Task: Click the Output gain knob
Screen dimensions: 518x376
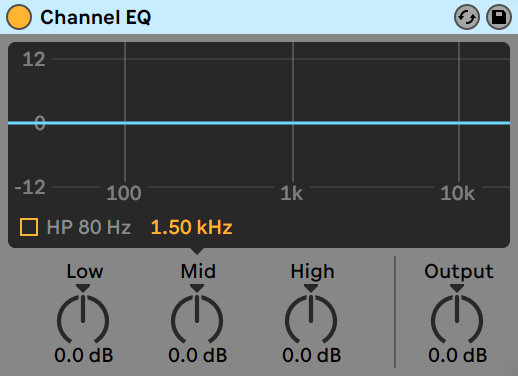Action: click(x=457, y=319)
